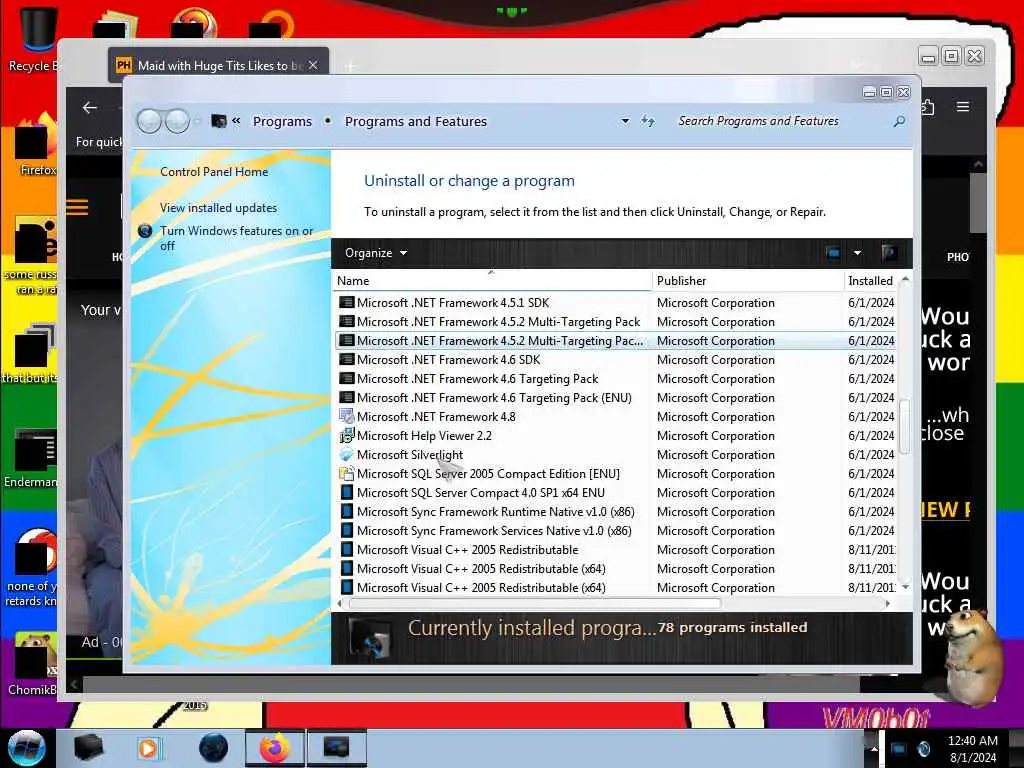Click the Forward navigation button in Control Panel

(x=177, y=121)
